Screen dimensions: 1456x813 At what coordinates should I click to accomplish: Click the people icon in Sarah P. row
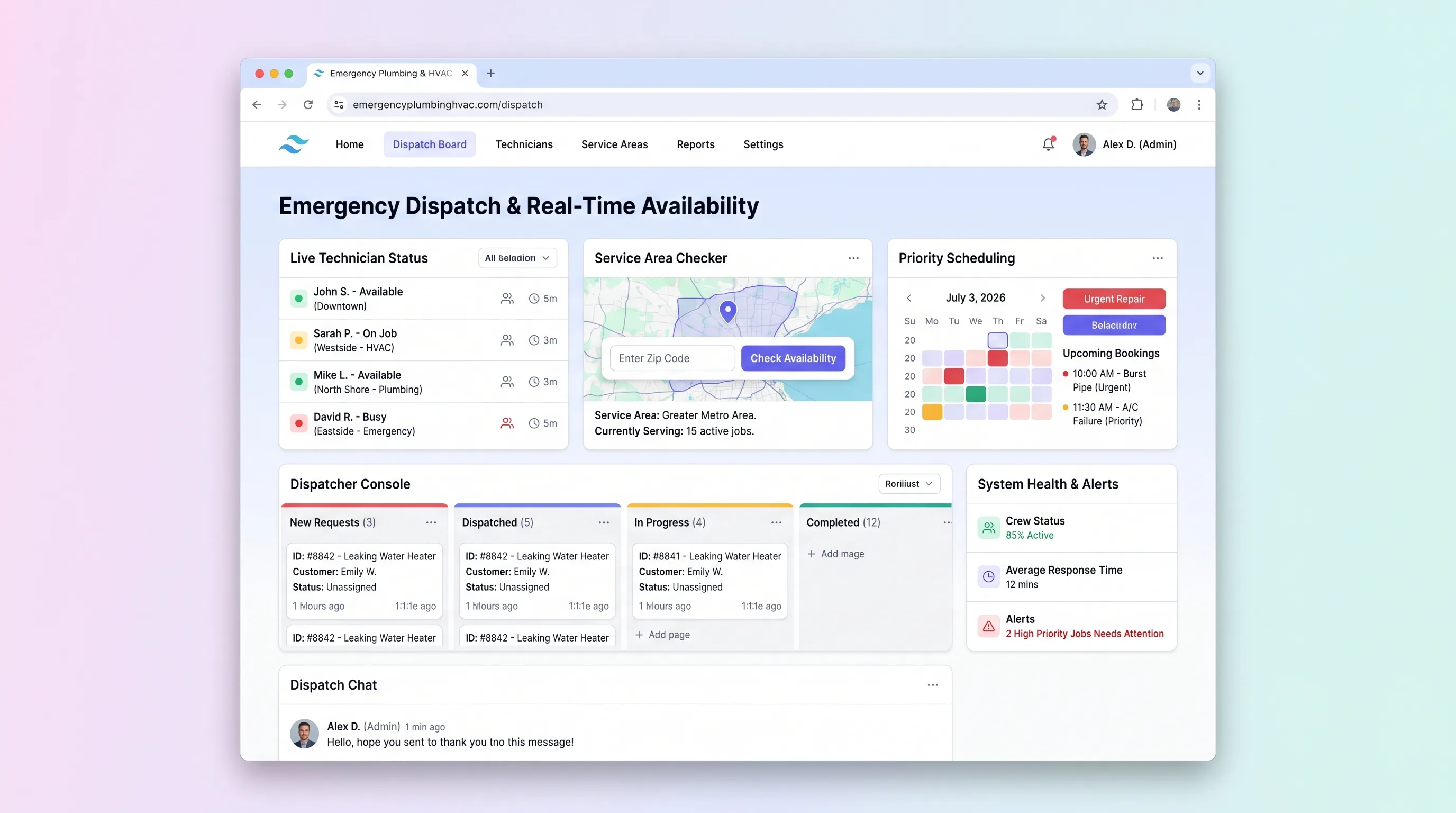507,340
